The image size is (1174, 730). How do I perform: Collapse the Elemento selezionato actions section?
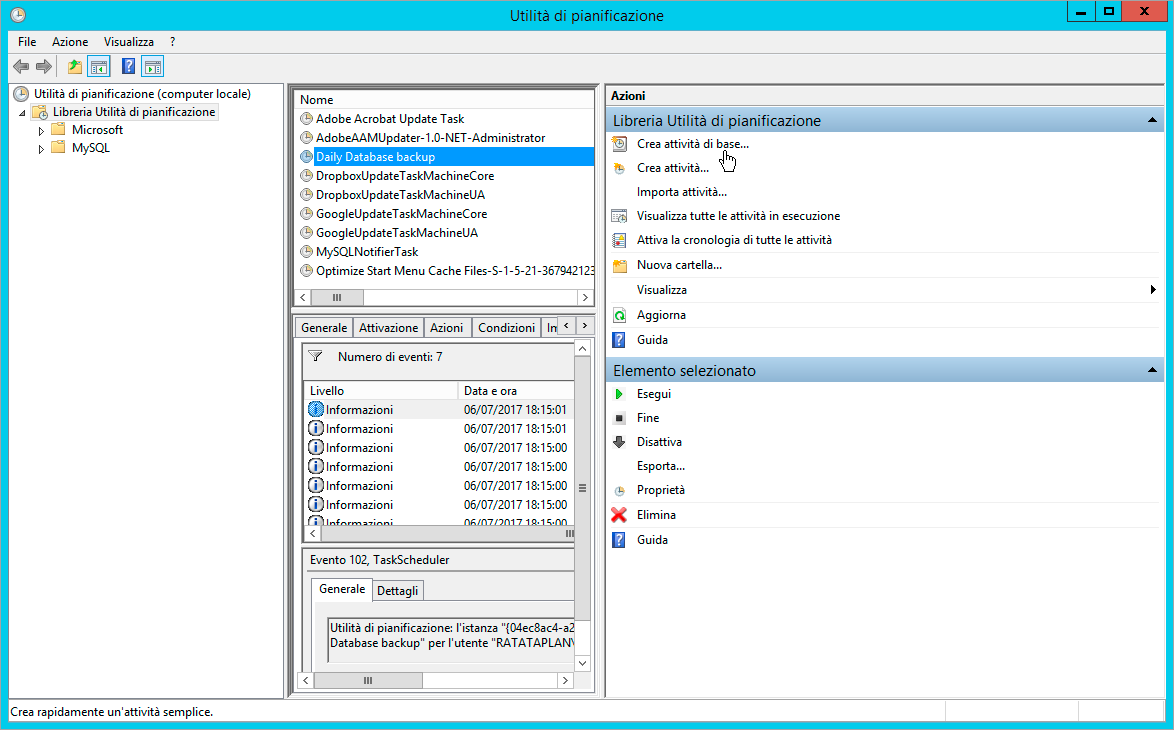(x=1152, y=370)
